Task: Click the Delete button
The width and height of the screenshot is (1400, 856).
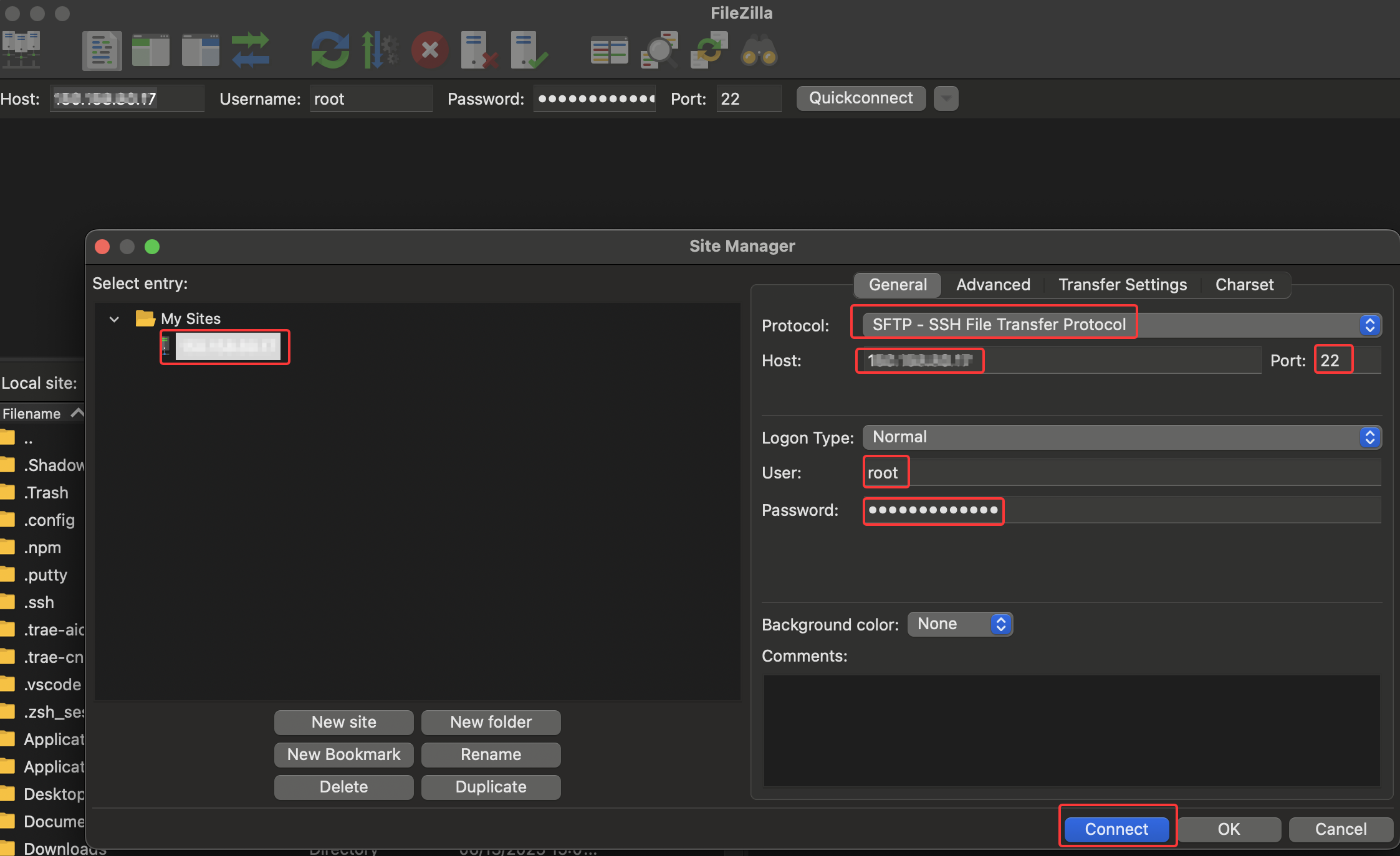Action: tap(343, 787)
